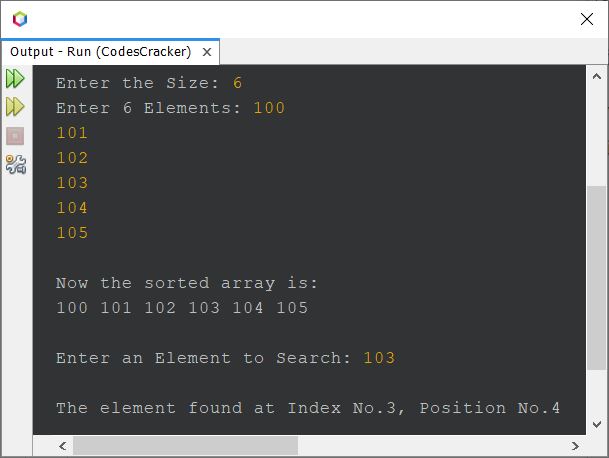Click the green Re-run button
609x458 pixels.
(15, 78)
